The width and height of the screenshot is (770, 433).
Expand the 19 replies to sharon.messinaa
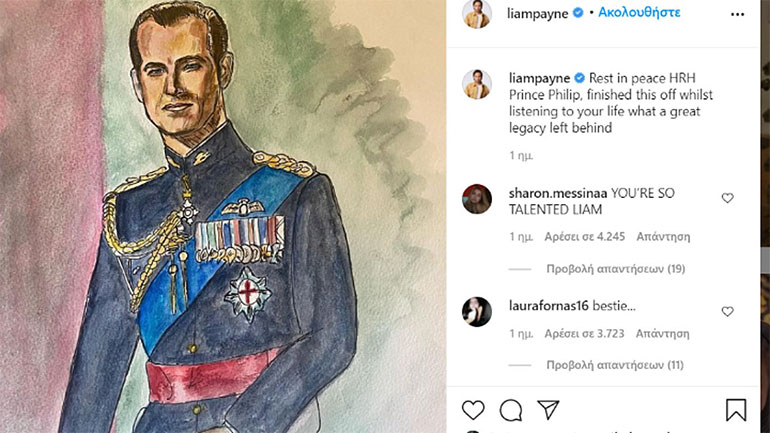point(615,269)
